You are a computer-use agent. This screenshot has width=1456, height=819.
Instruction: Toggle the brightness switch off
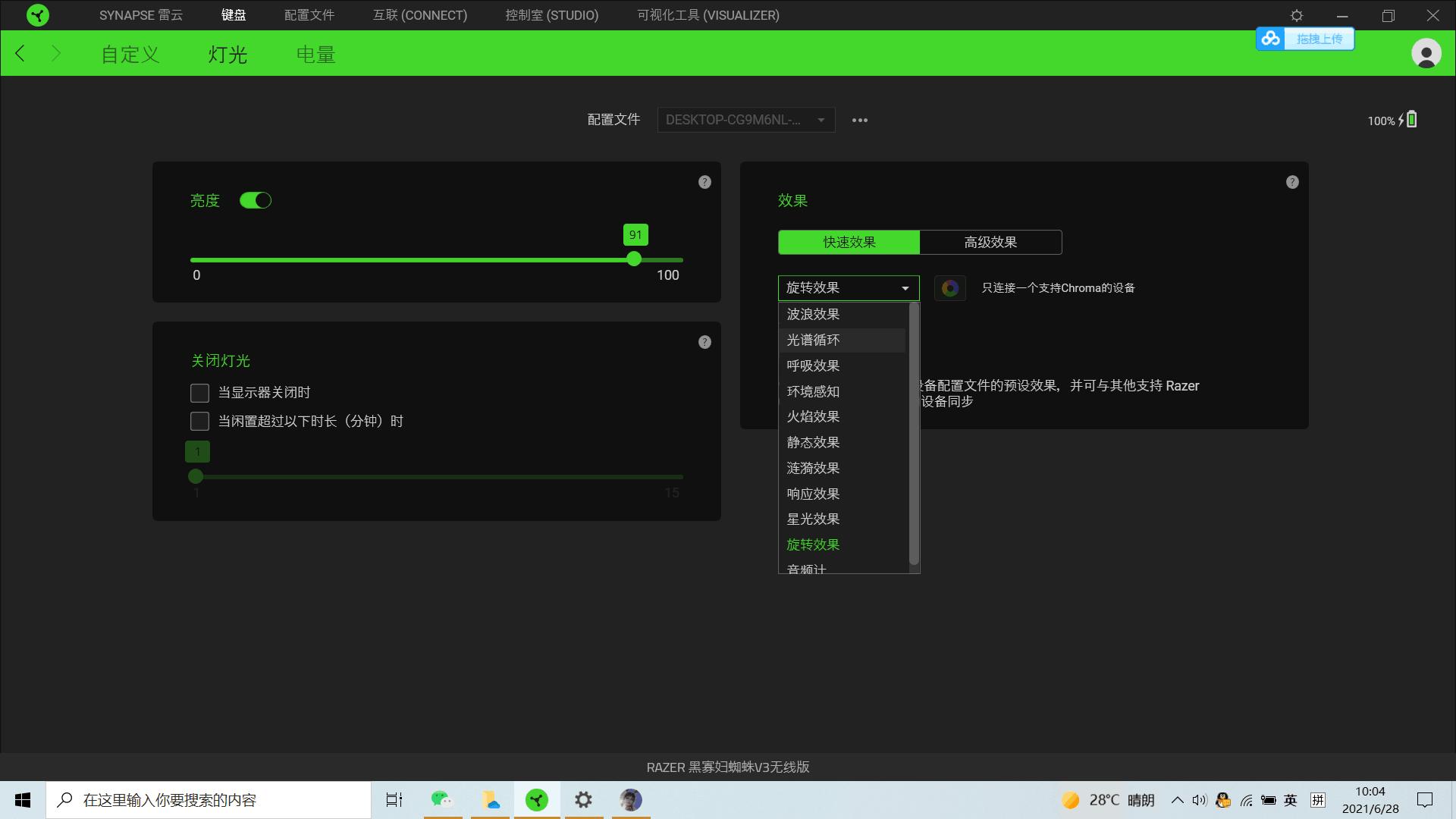point(255,200)
